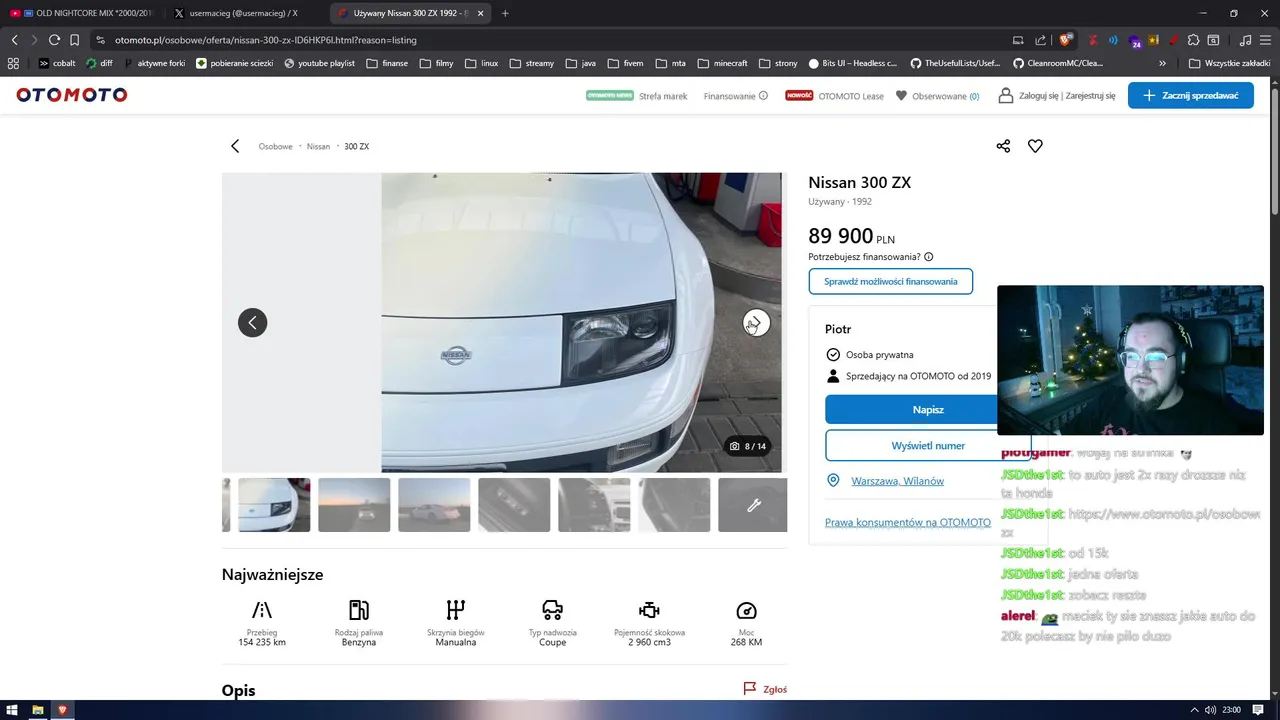
Task: Click Zaloguj się | Zarejestruj się
Action: click(1059, 96)
